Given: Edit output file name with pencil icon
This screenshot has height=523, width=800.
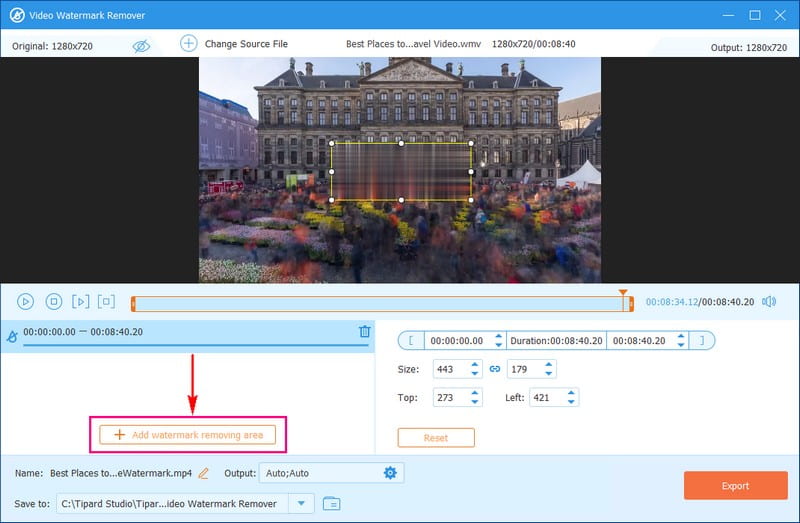Looking at the screenshot, I should 204,472.
